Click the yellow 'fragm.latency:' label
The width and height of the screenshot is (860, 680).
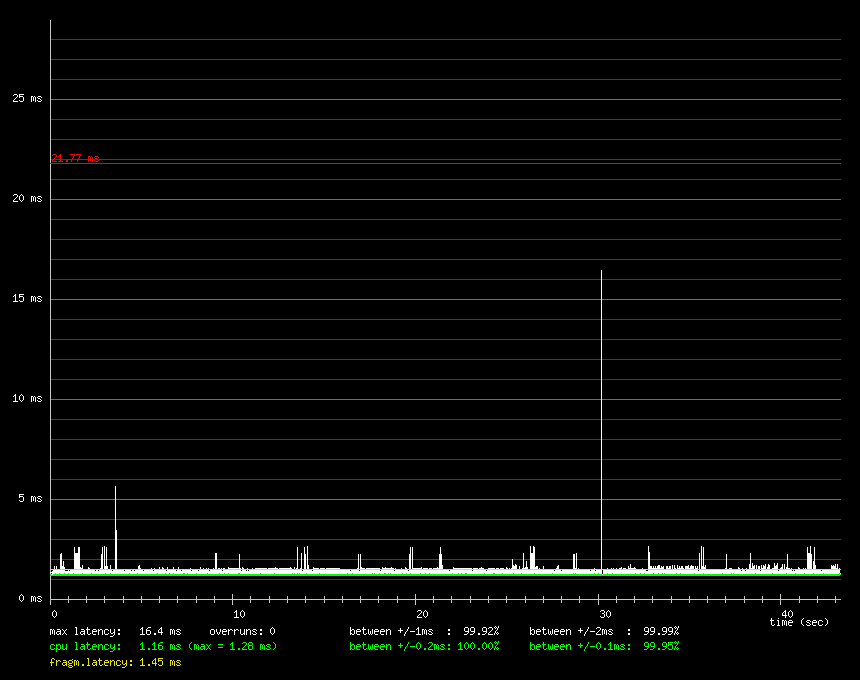(92, 662)
